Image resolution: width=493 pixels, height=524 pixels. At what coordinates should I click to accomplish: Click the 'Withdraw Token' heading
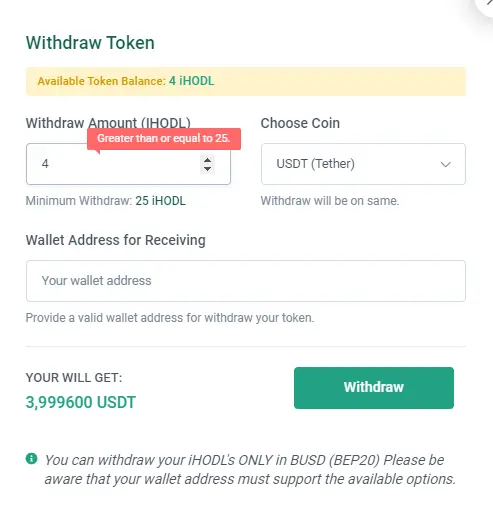click(x=90, y=43)
